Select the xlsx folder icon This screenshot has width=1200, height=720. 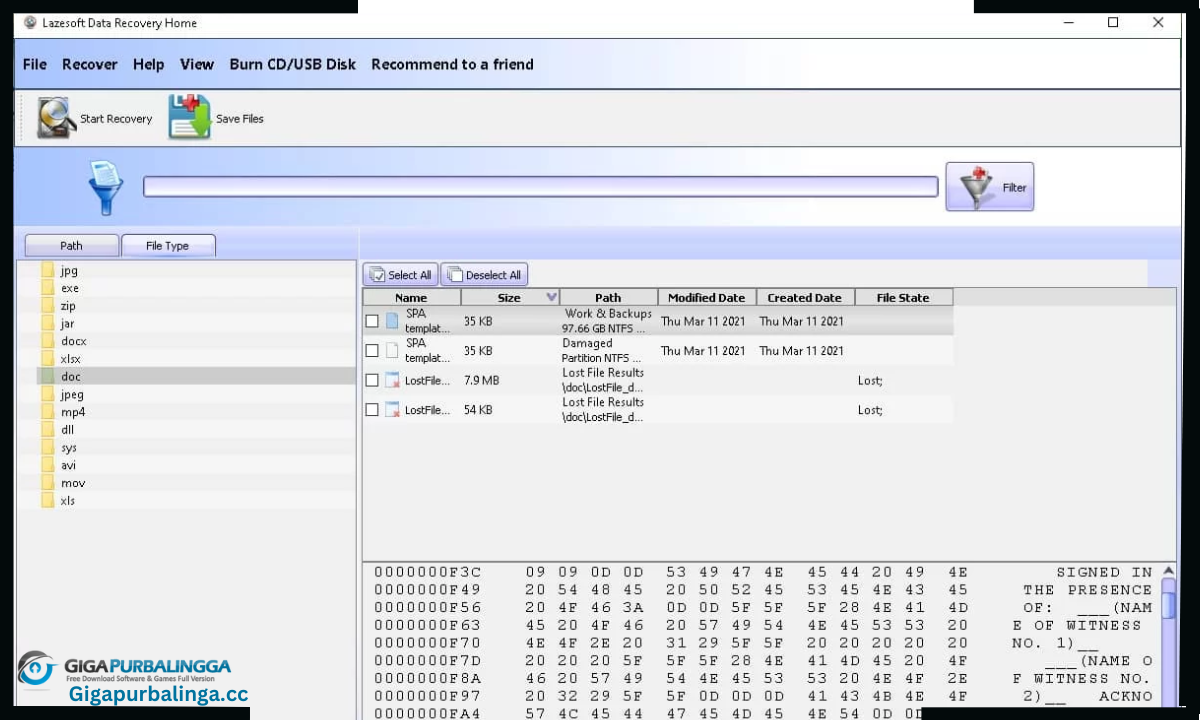click(47, 359)
